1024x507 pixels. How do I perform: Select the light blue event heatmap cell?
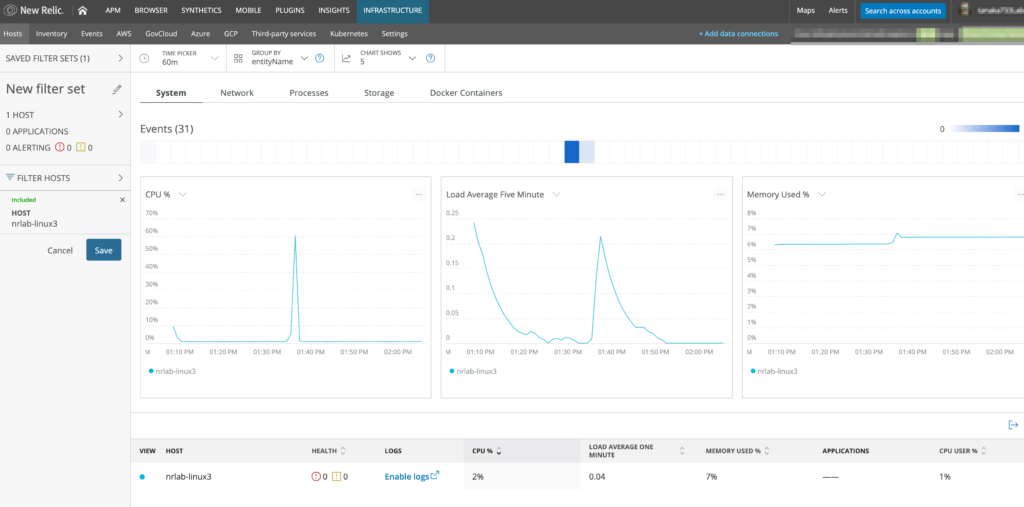(587, 152)
